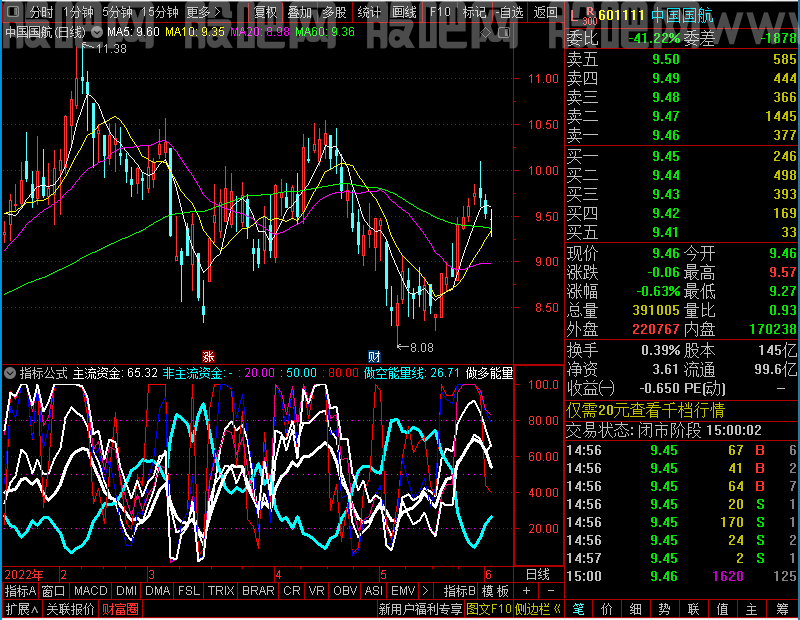The image size is (800, 620).
Task: Click stock code 601111
Action: tap(621, 16)
